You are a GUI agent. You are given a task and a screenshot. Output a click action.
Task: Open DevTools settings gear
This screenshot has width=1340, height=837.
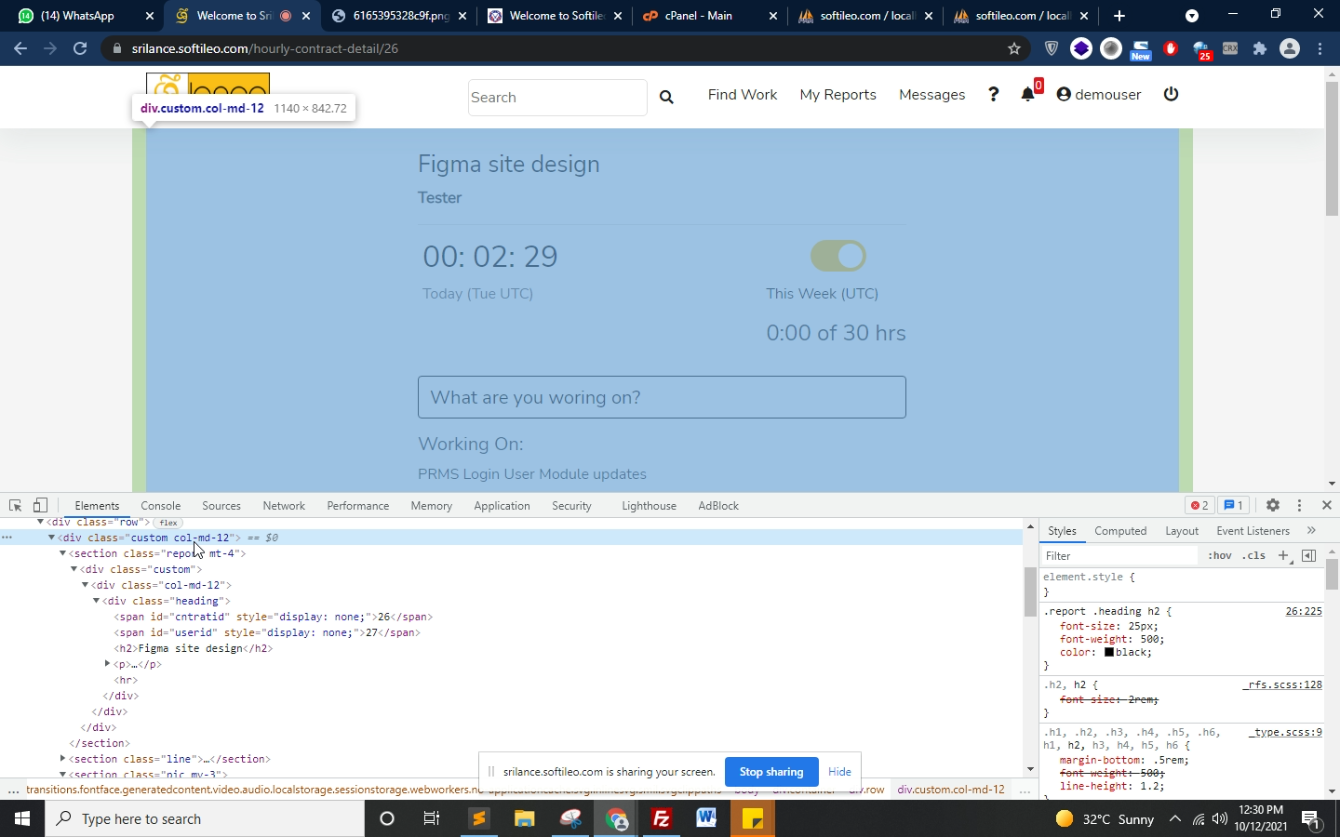1272,506
